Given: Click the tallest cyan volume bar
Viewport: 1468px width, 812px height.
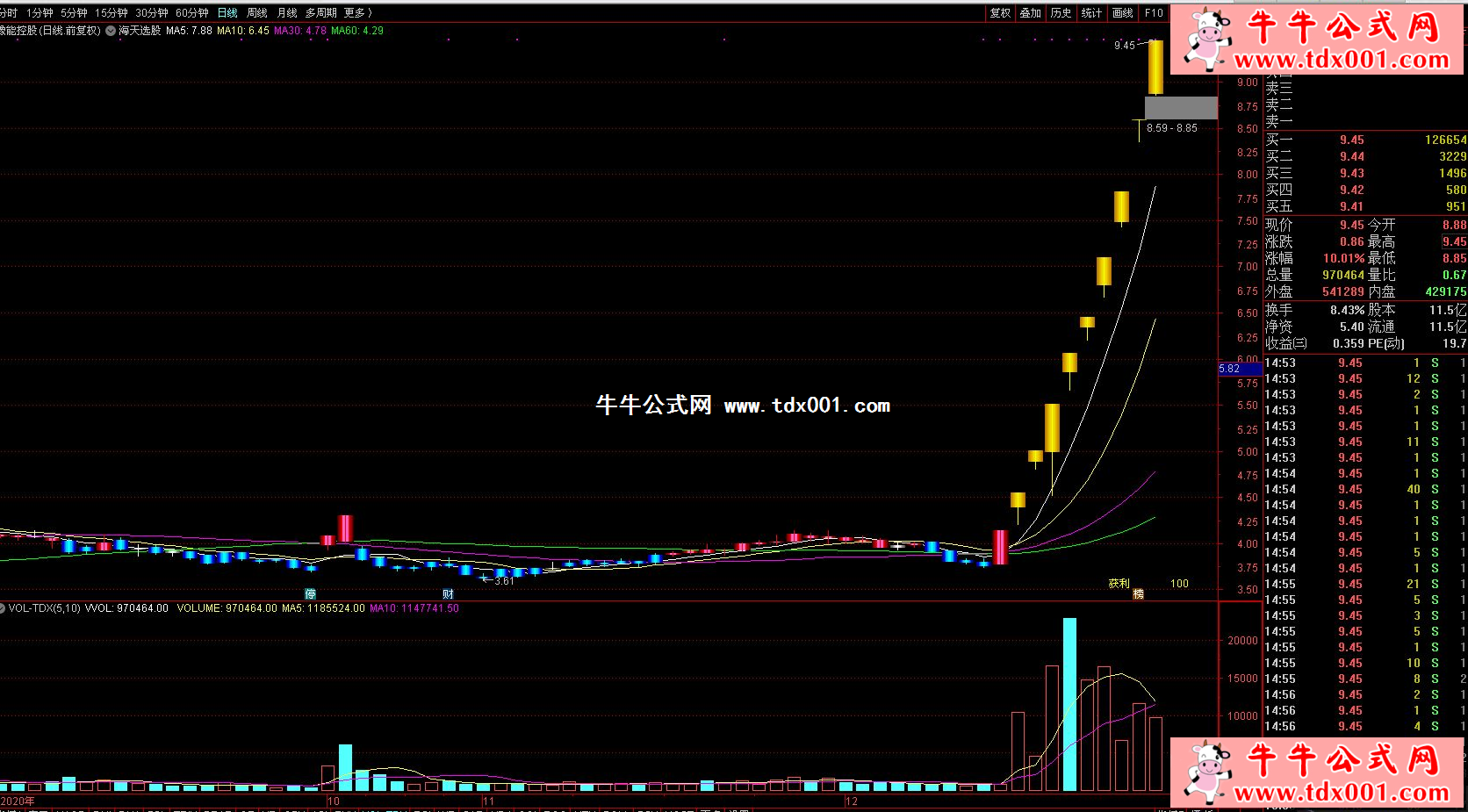Looking at the screenshot, I should [x=1069, y=705].
